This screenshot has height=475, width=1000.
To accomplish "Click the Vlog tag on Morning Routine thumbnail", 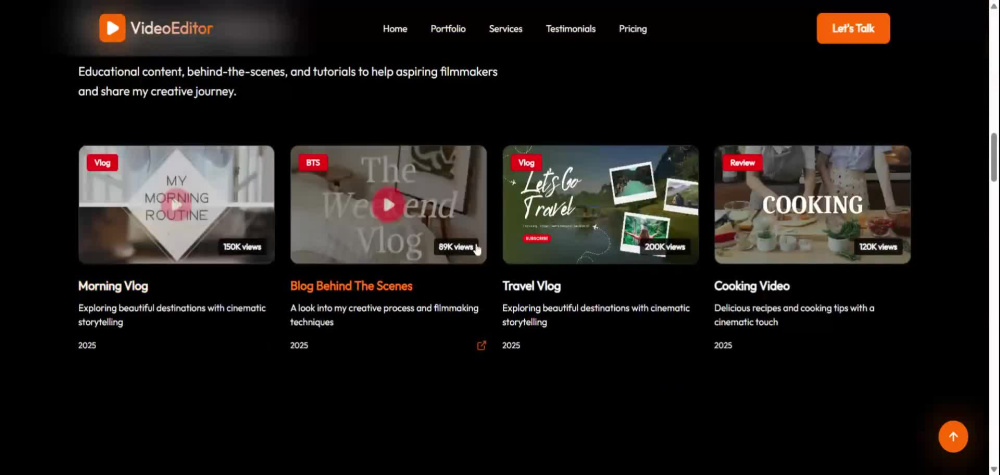I will coord(102,163).
